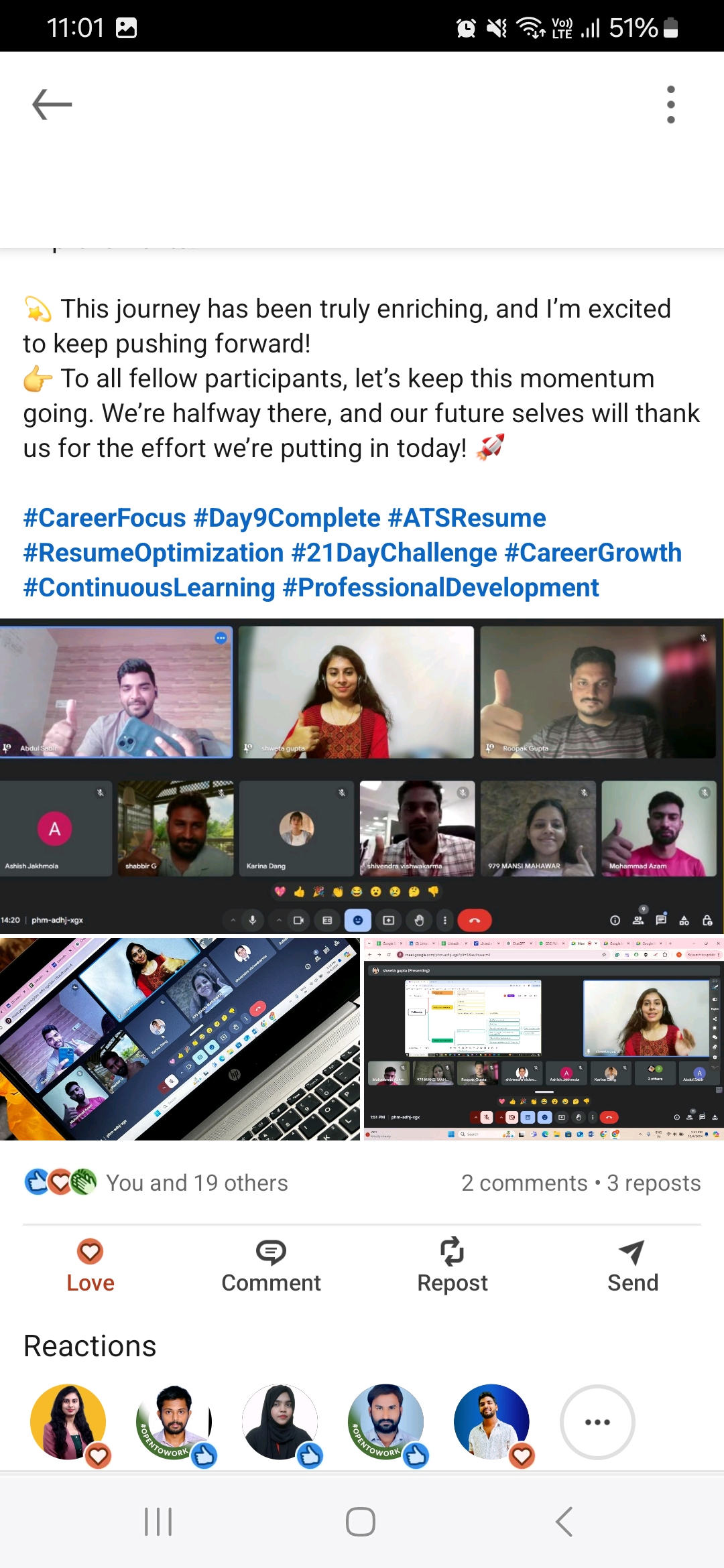Open the three-dot overflow menu
Image resolution: width=724 pixels, height=1568 pixels.
[x=670, y=105]
